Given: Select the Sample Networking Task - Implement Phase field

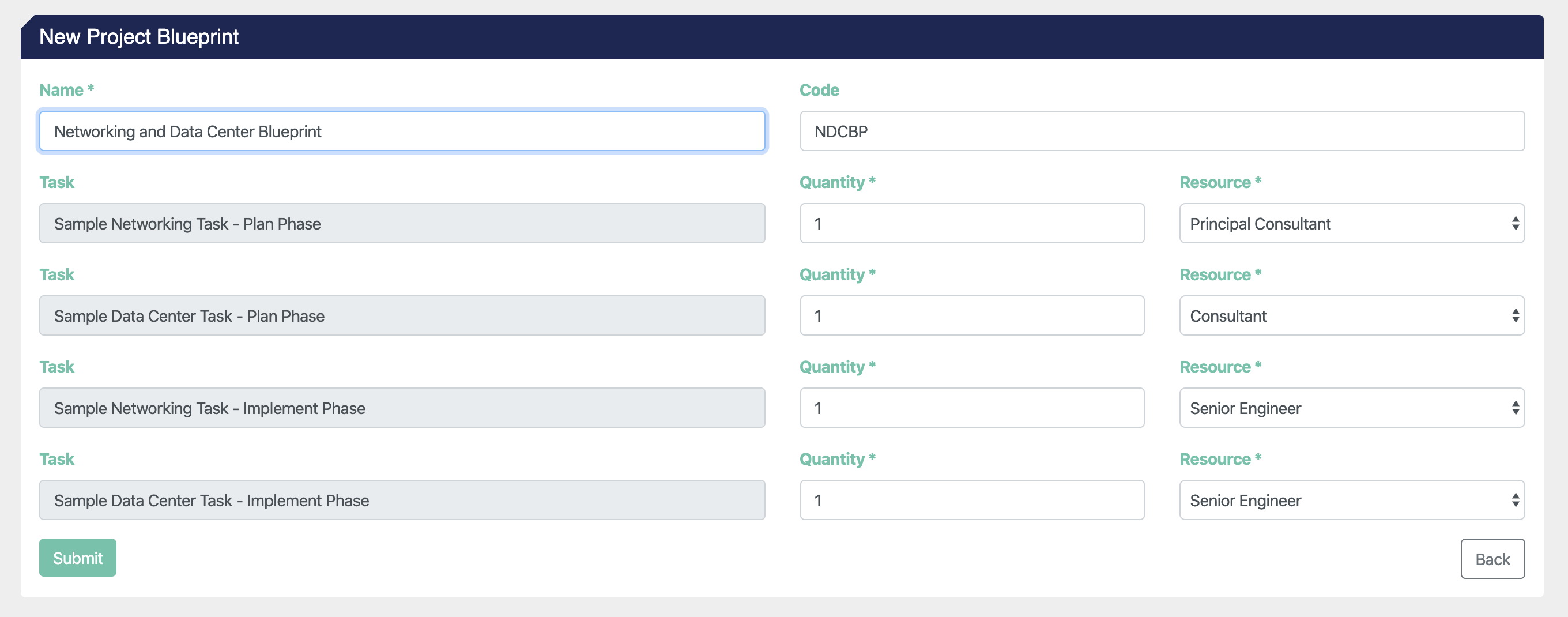Looking at the screenshot, I should [402, 408].
